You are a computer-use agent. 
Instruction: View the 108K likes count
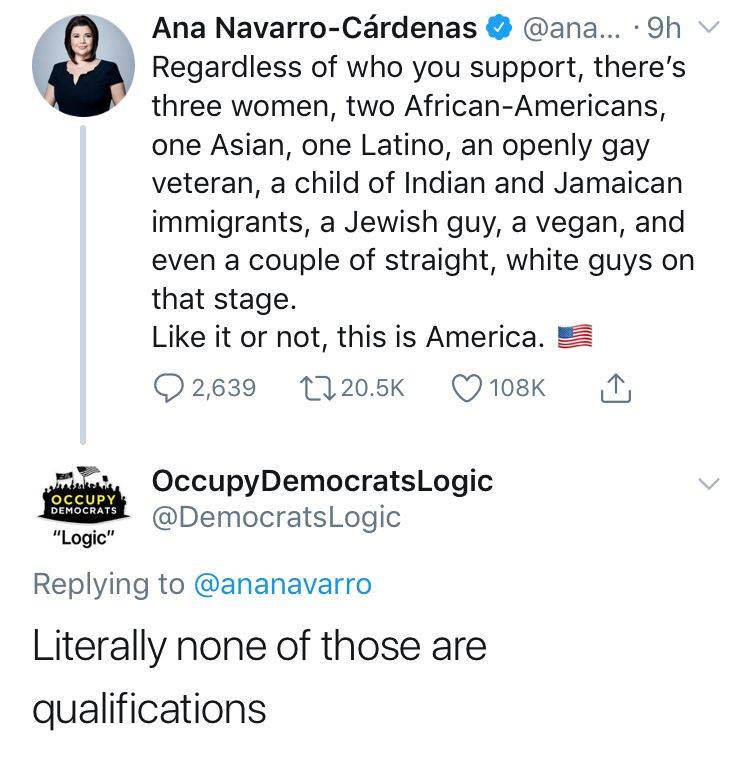click(x=517, y=388)
